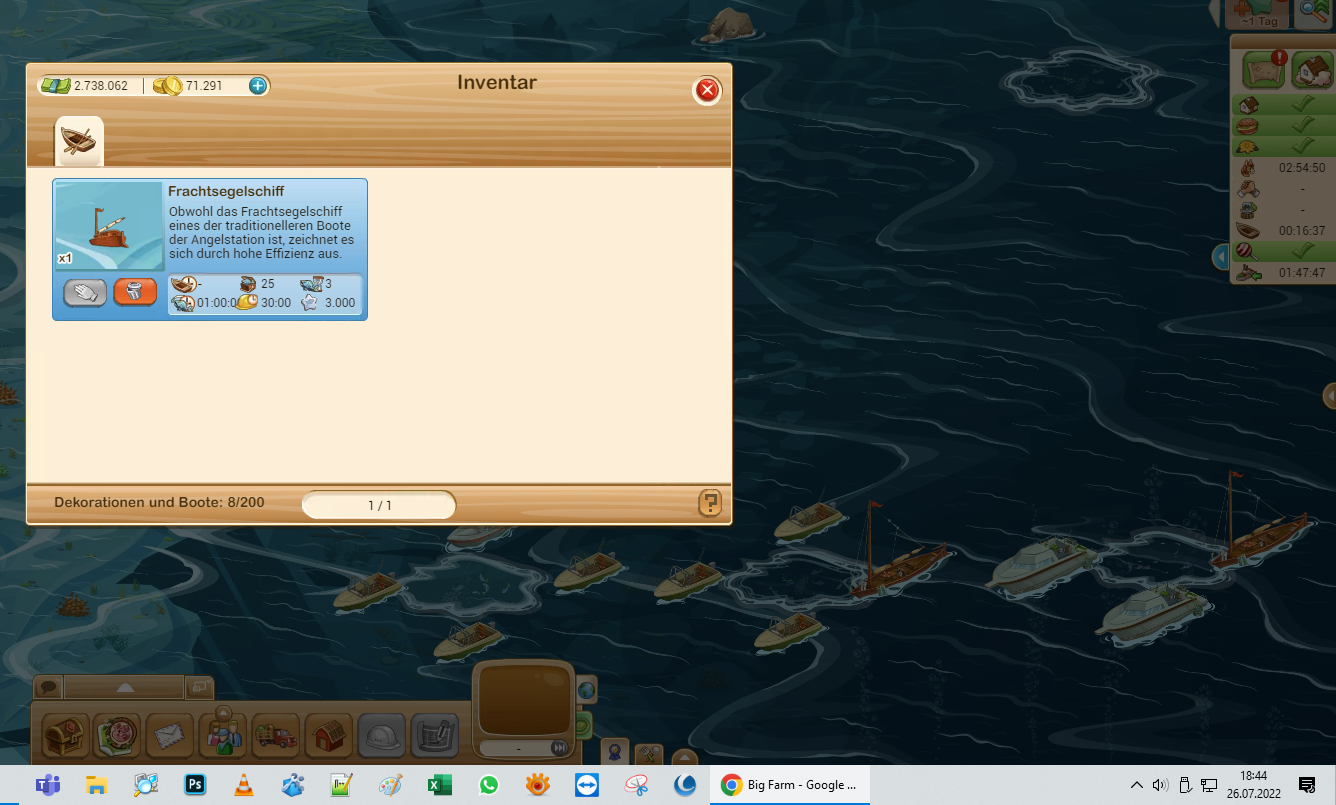Add gold with the blue plus button
The image size is (1336, 805).
click(x=257, y=86)
